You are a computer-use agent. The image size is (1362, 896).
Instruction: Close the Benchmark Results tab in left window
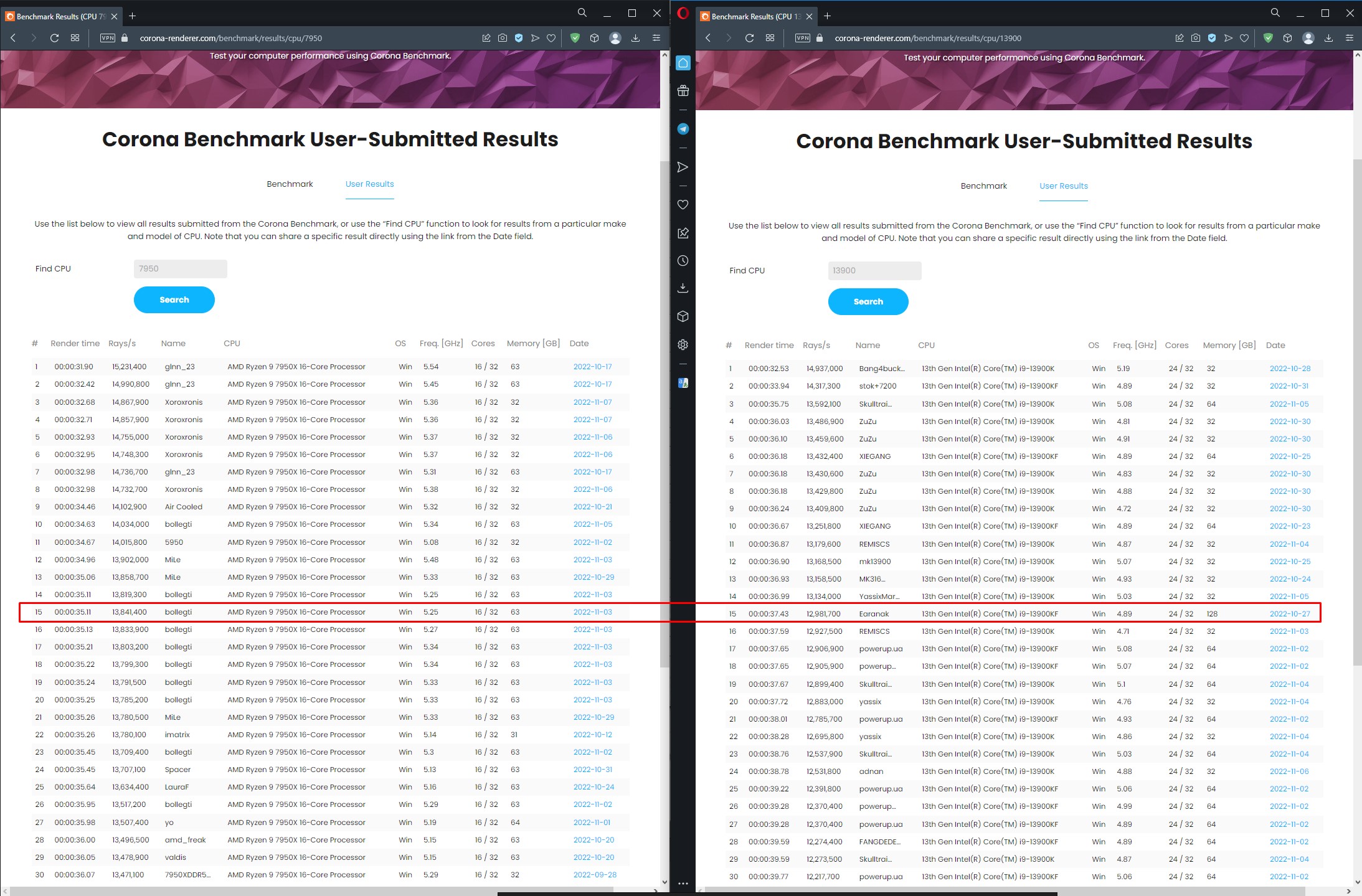(114, 17)
